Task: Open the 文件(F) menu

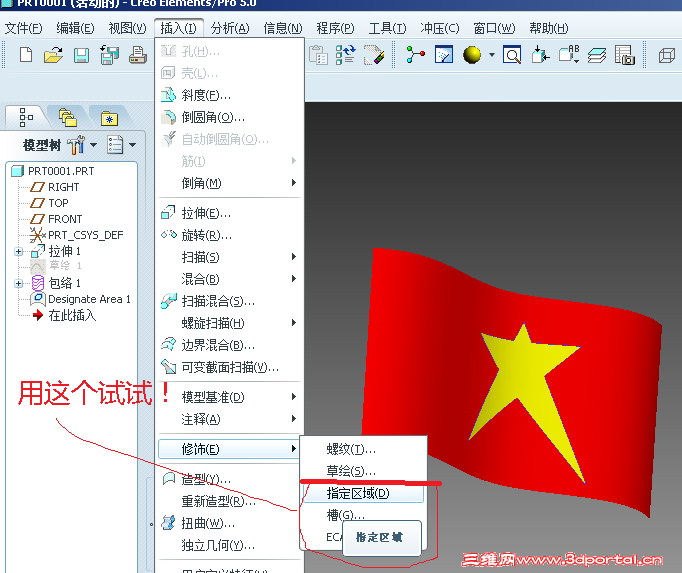Action: pyautogui.click(x=23, y=28)
